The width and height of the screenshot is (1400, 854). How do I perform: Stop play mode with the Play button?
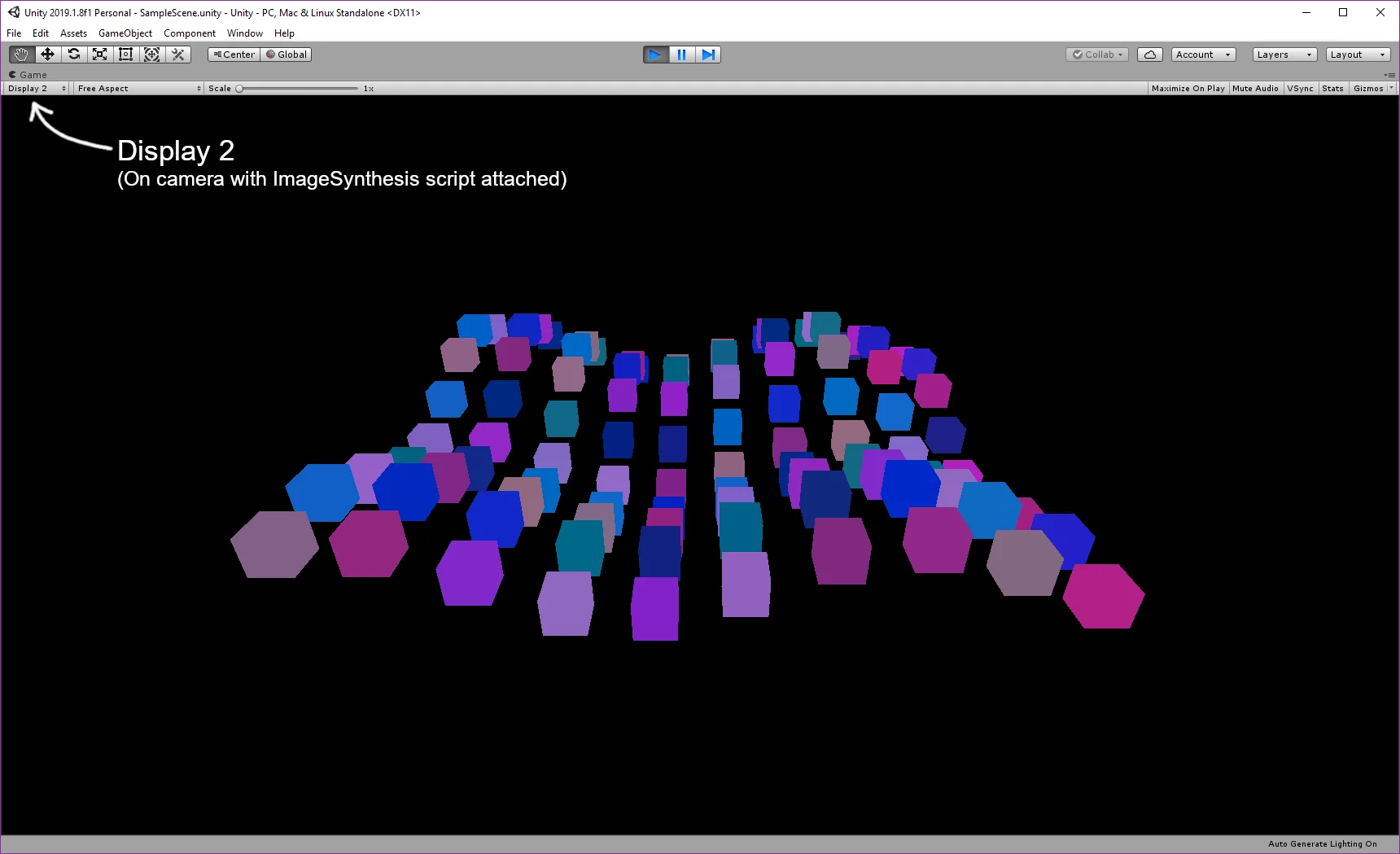click(x=655, y=55)
